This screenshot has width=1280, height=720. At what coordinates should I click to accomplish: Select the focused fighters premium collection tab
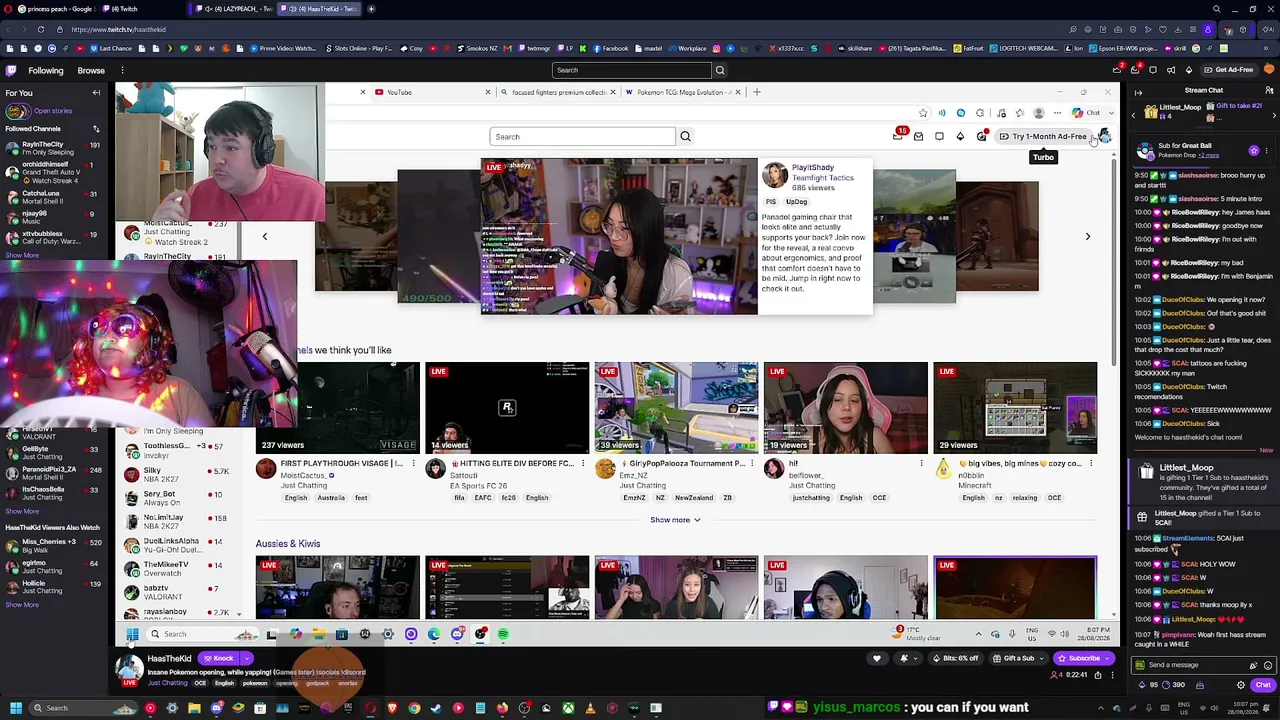point(556,92)
